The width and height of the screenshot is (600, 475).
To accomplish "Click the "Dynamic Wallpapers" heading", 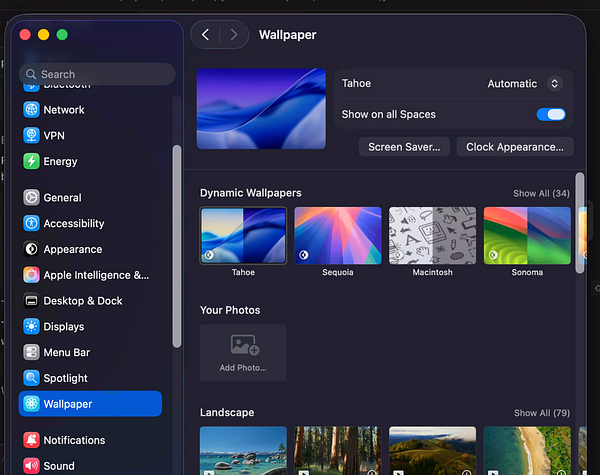I will point(251,193).
